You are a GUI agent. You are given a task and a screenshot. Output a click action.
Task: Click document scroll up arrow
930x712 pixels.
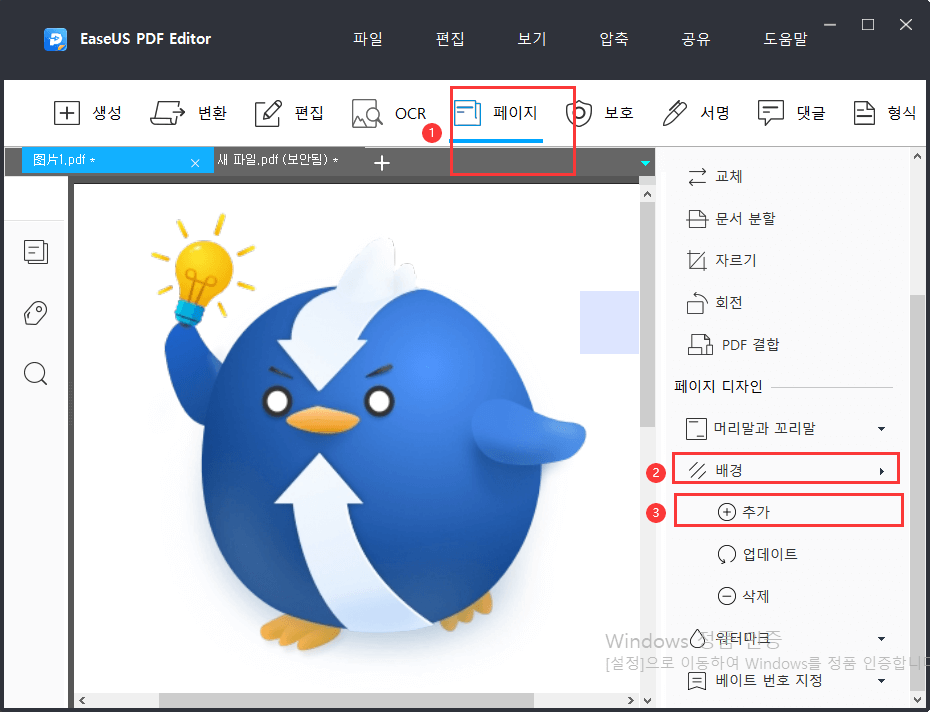(x=647, y=194)
